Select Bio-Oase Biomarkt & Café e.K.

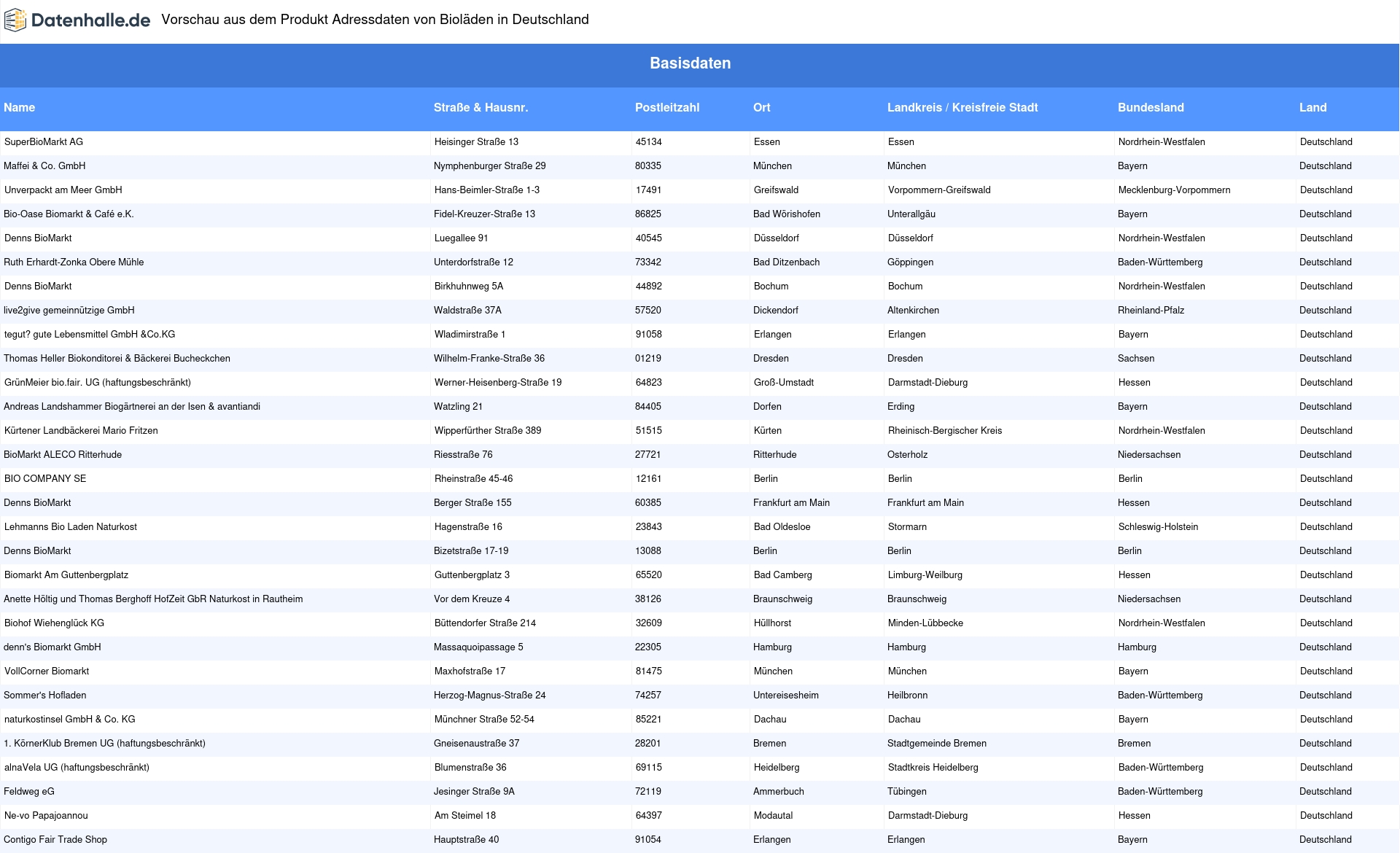coord(69,214)
